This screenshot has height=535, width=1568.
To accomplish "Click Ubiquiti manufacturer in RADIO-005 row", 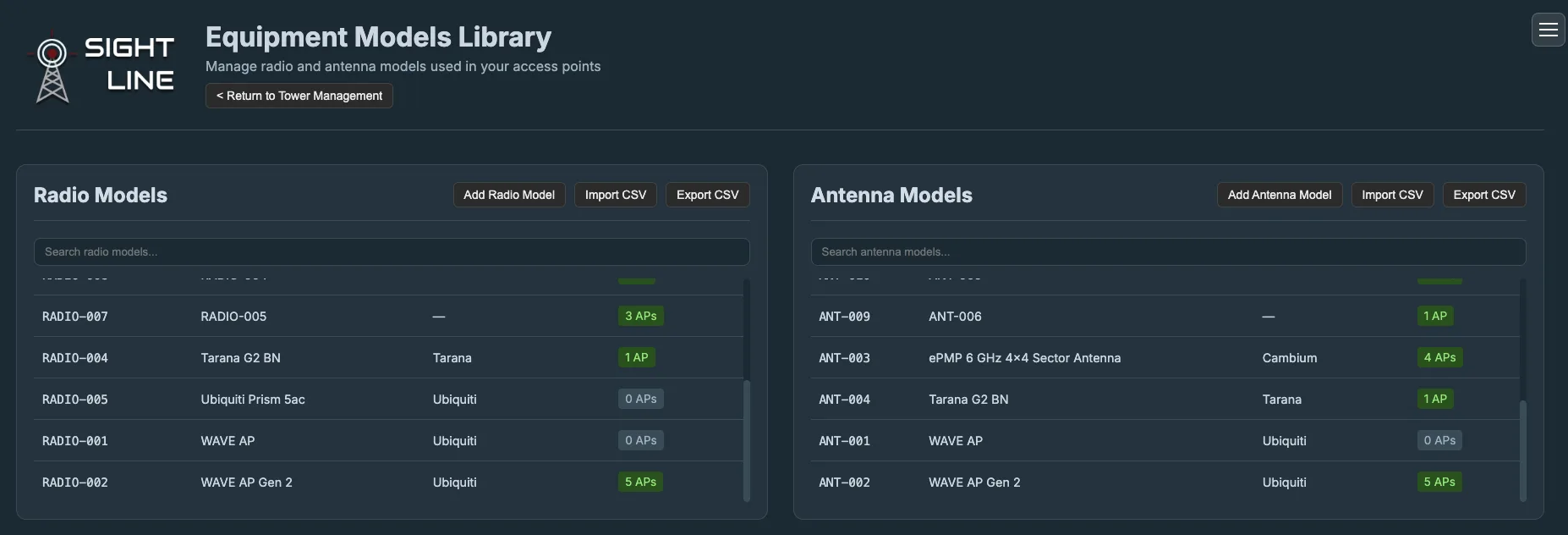I will click(455, 400).
